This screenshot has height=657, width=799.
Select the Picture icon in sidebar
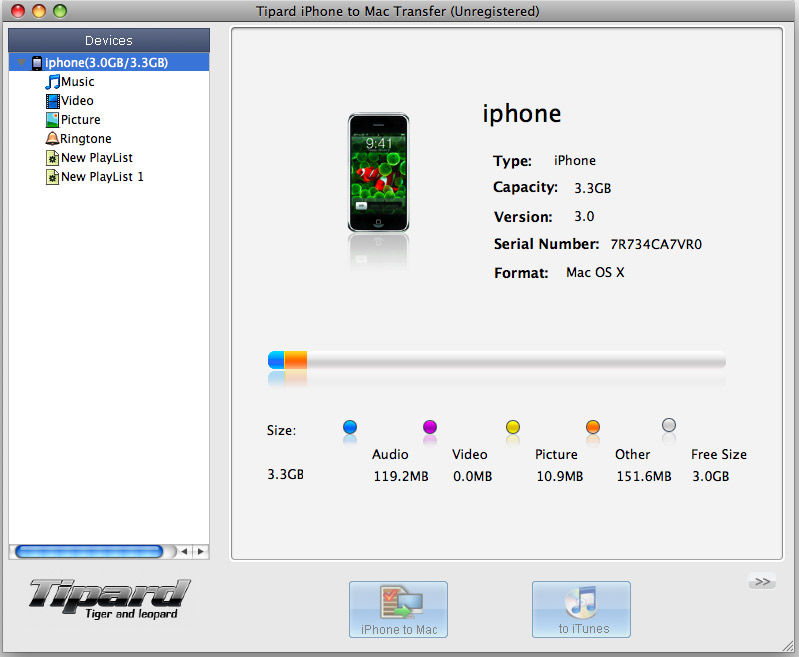pos(52,120)
